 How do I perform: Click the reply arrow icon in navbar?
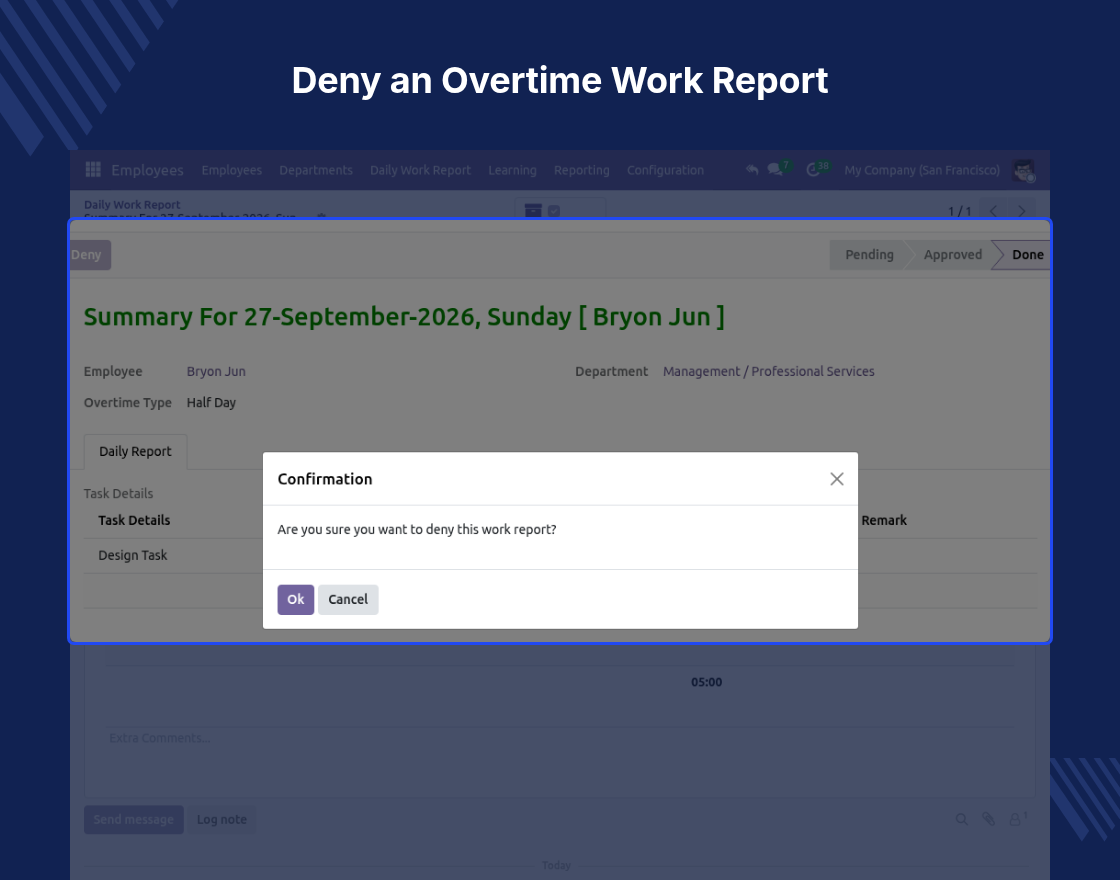click(x=751, y=170)
